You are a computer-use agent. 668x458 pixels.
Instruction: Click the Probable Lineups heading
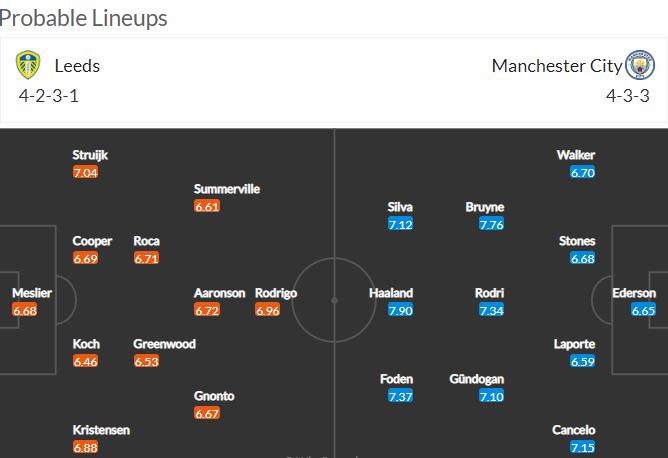(x=83, y=18)
